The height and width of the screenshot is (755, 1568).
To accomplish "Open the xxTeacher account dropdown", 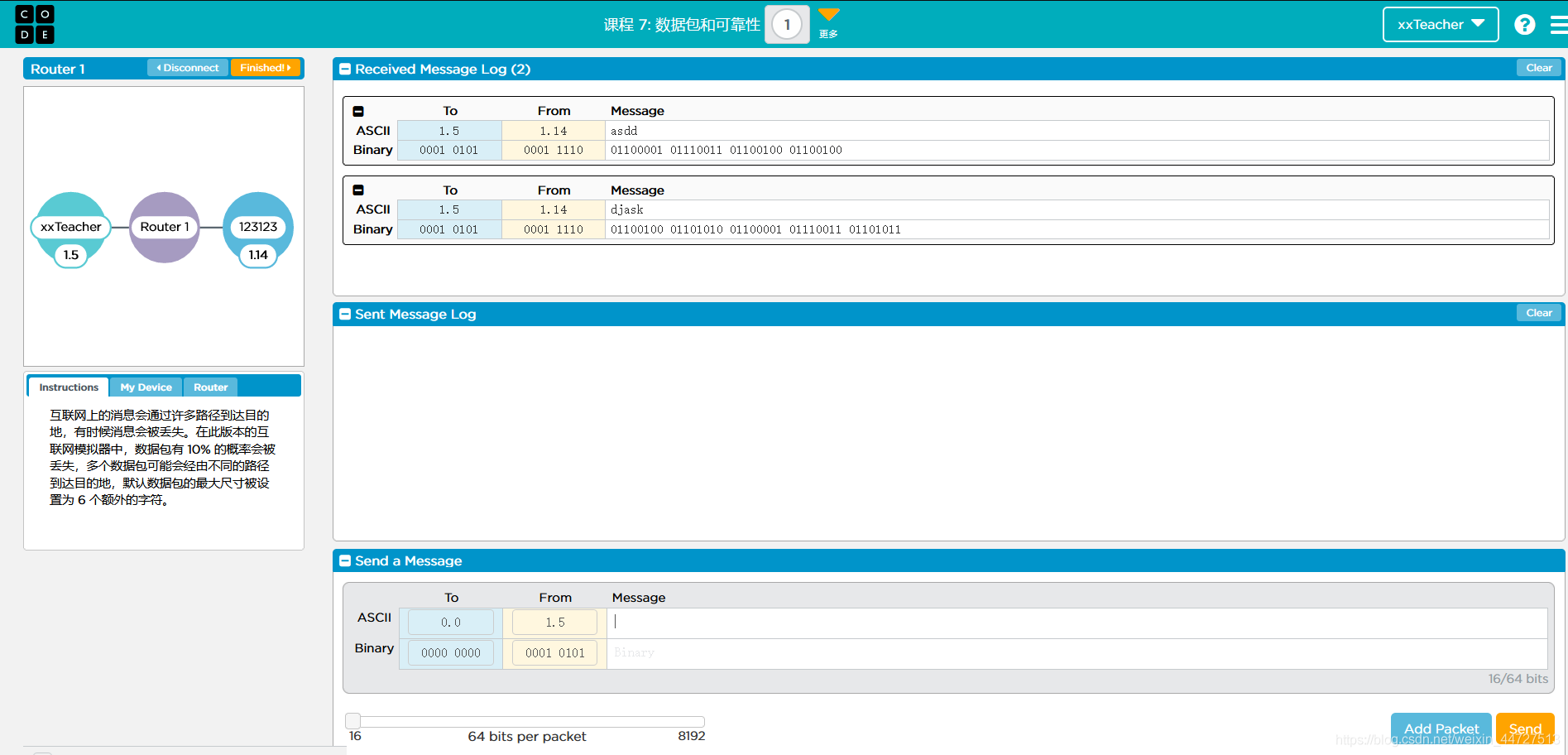I will [1441, 25].
